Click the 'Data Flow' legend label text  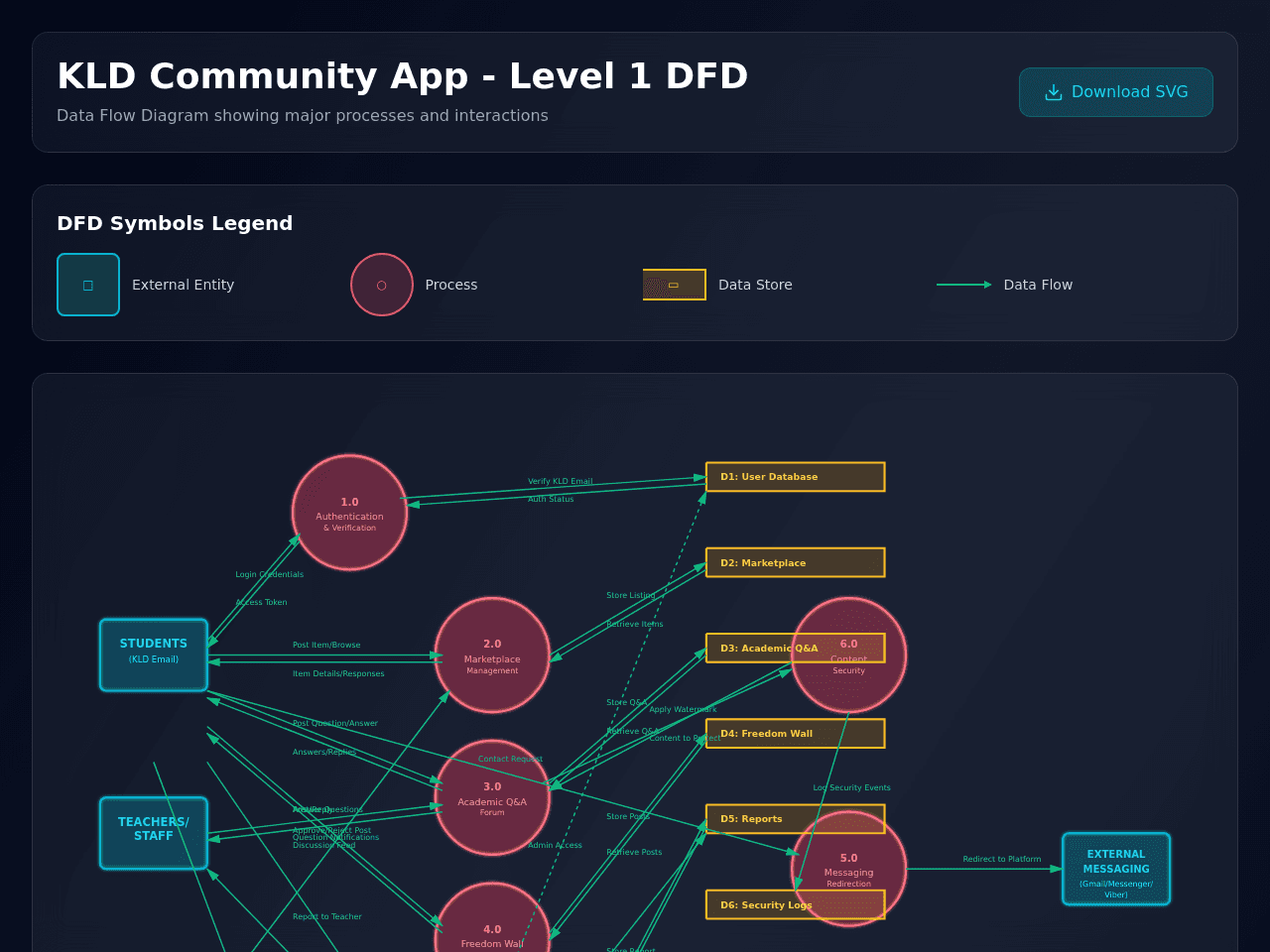1038,285
